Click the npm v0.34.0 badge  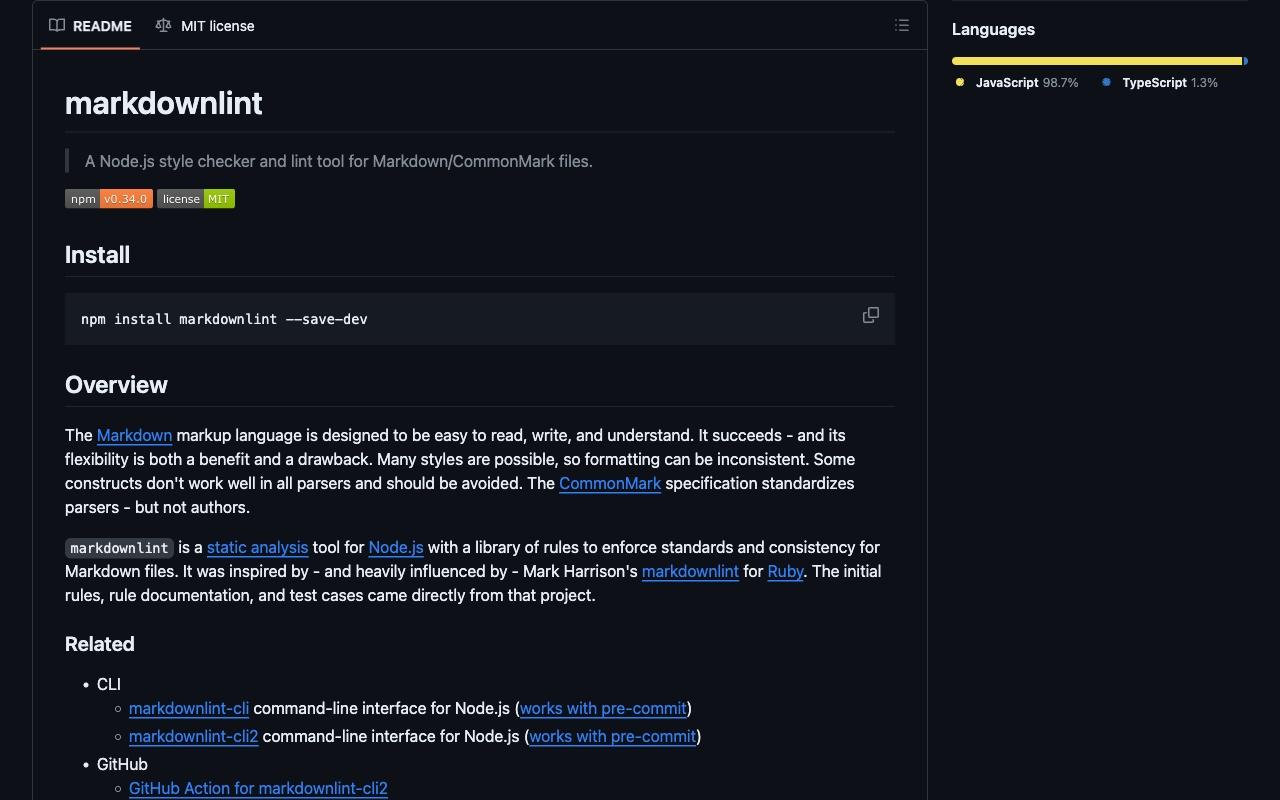coord(109,199)
